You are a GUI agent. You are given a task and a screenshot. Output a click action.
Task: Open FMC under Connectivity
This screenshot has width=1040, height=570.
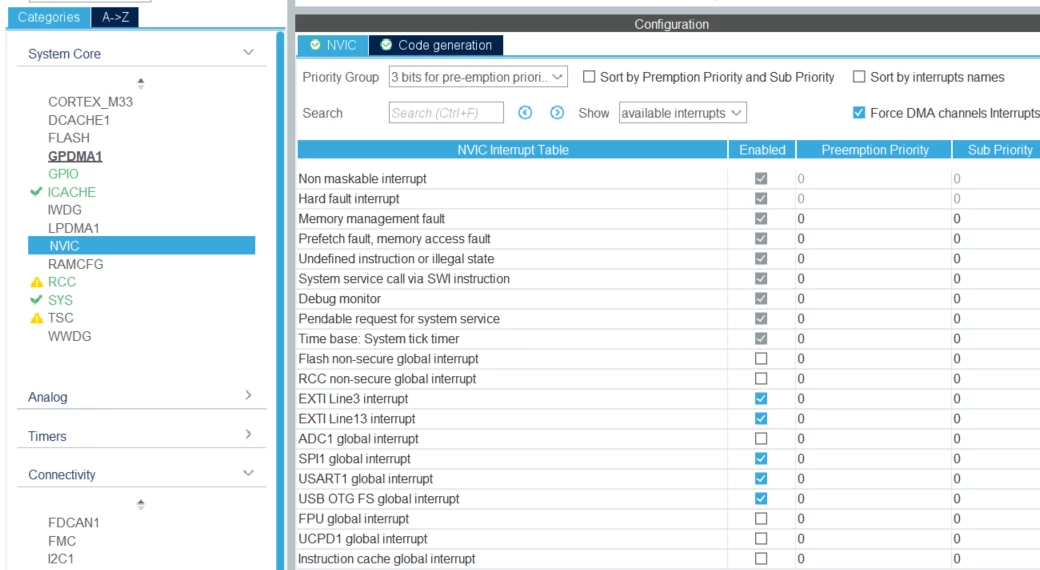(62, 541)
